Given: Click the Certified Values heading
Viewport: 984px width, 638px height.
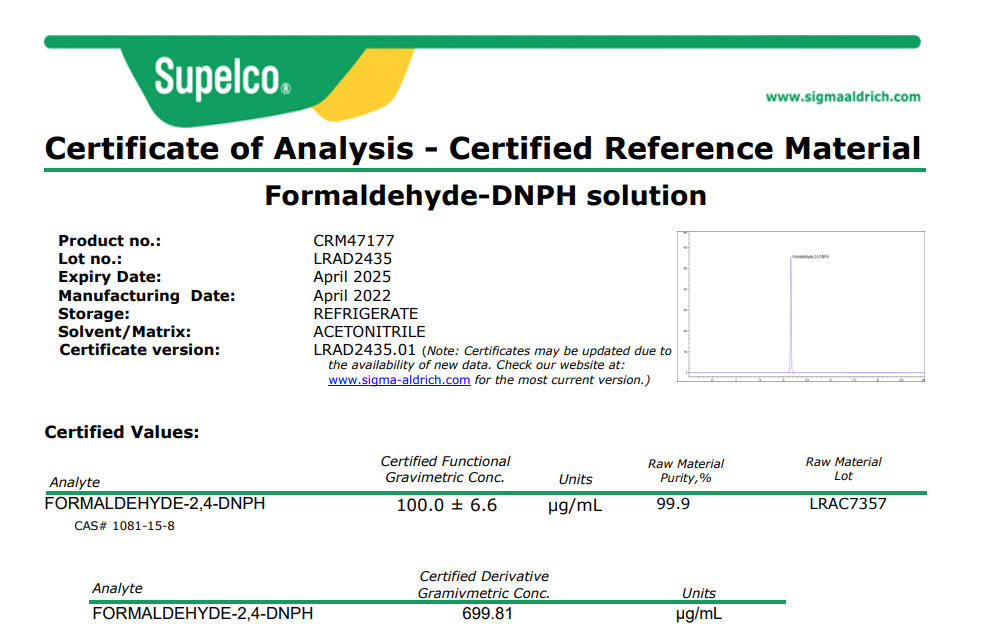Looking at the screenshot, I should [122, 432].
